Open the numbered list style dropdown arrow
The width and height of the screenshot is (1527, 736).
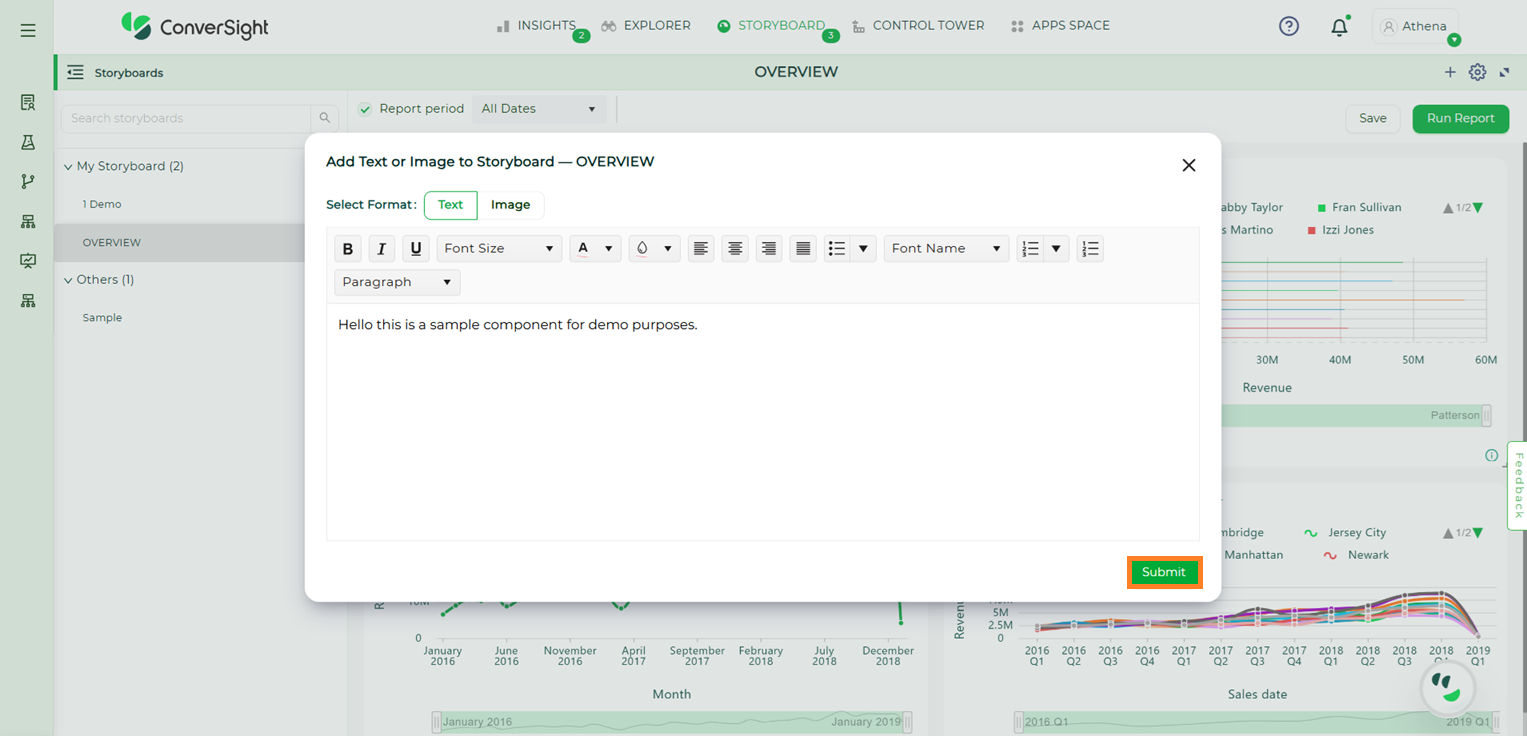tap(1056, 249)
